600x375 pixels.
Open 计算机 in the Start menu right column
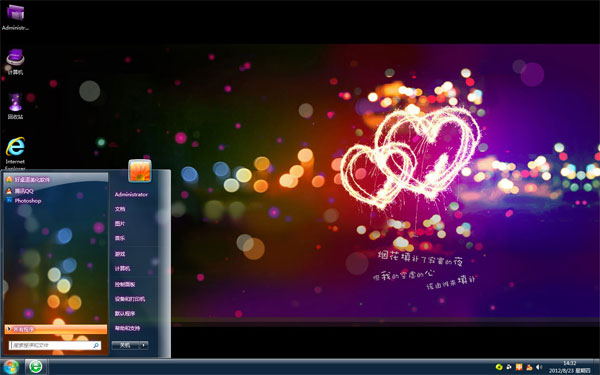point(122,269)
